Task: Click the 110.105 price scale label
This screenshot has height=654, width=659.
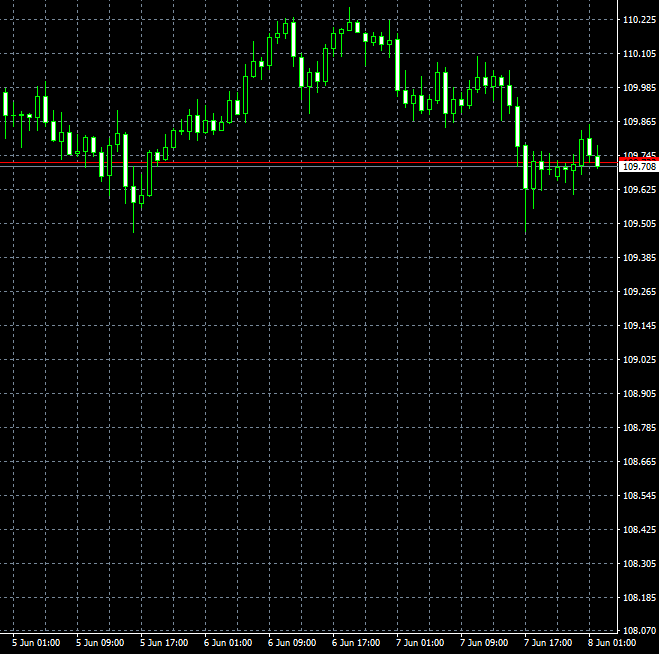Action: [639, 54]
